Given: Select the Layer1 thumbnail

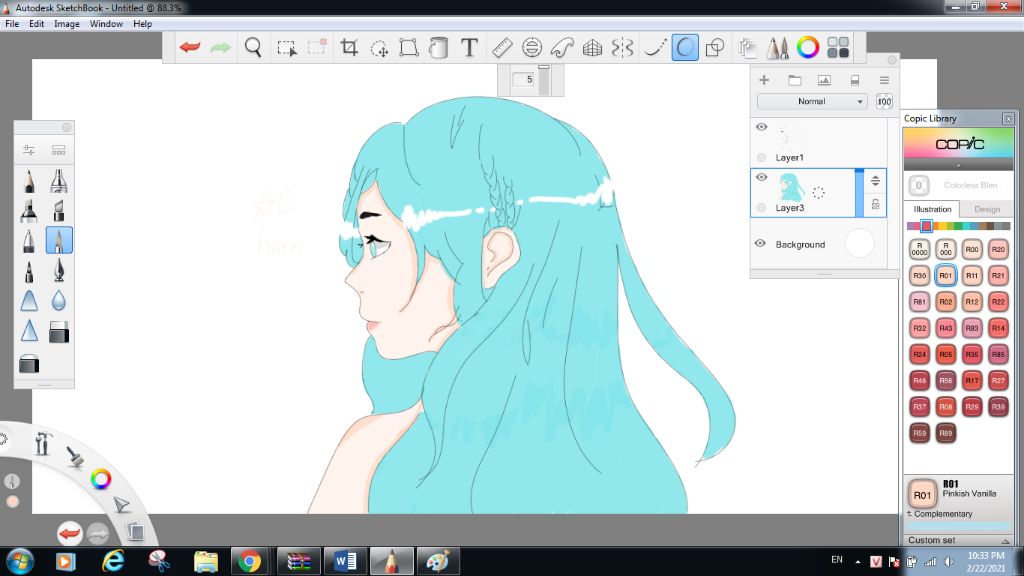Looking at the screenshot, I should (792, 137).
